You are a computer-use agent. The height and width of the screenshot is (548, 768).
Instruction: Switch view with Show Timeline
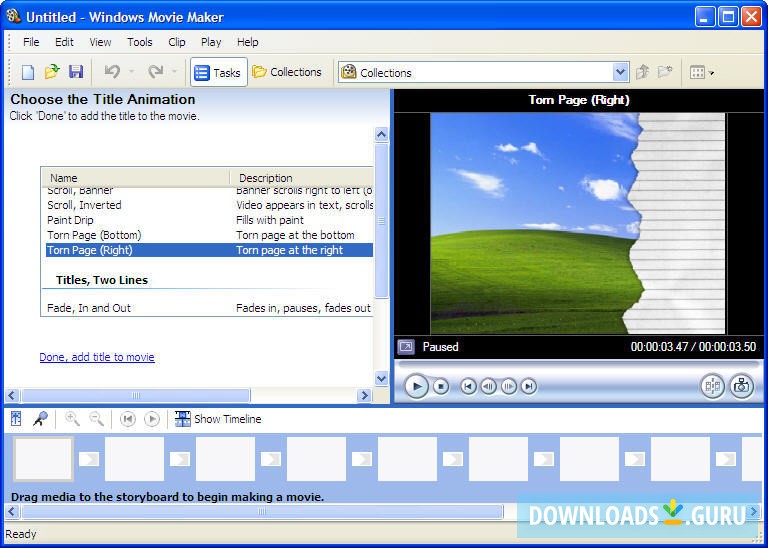[218, 419]
